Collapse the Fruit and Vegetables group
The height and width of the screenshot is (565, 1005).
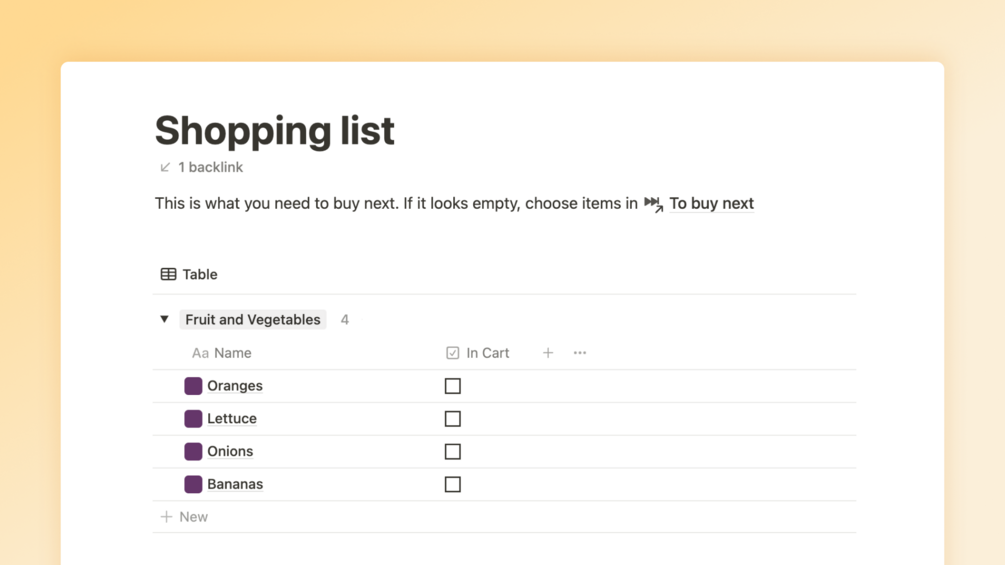pyautogui.click(x=164, y=320)
